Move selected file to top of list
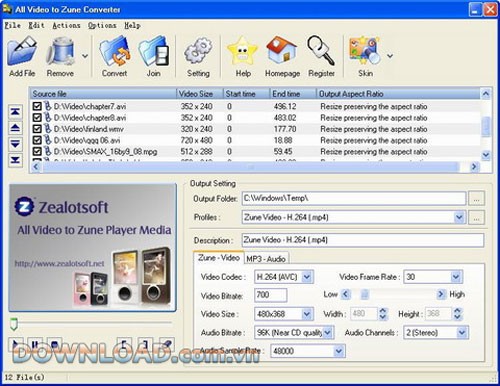The height and width of the screenshot is (386, 500). [x=15, y=112]
